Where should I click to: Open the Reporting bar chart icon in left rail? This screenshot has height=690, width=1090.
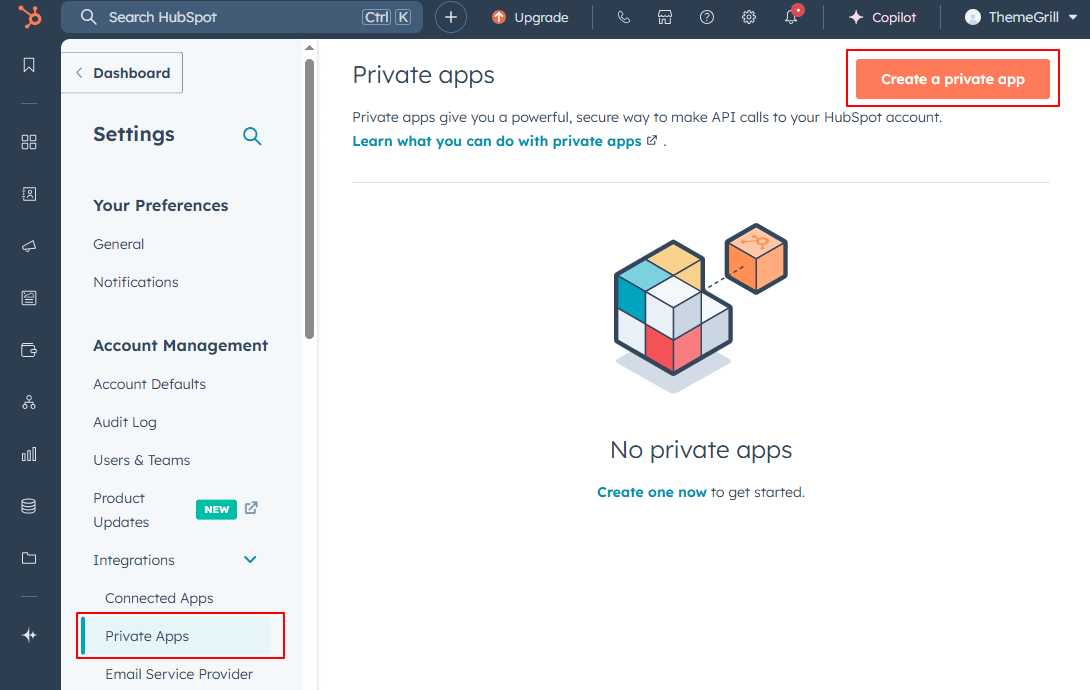click(x=29, y=454)
